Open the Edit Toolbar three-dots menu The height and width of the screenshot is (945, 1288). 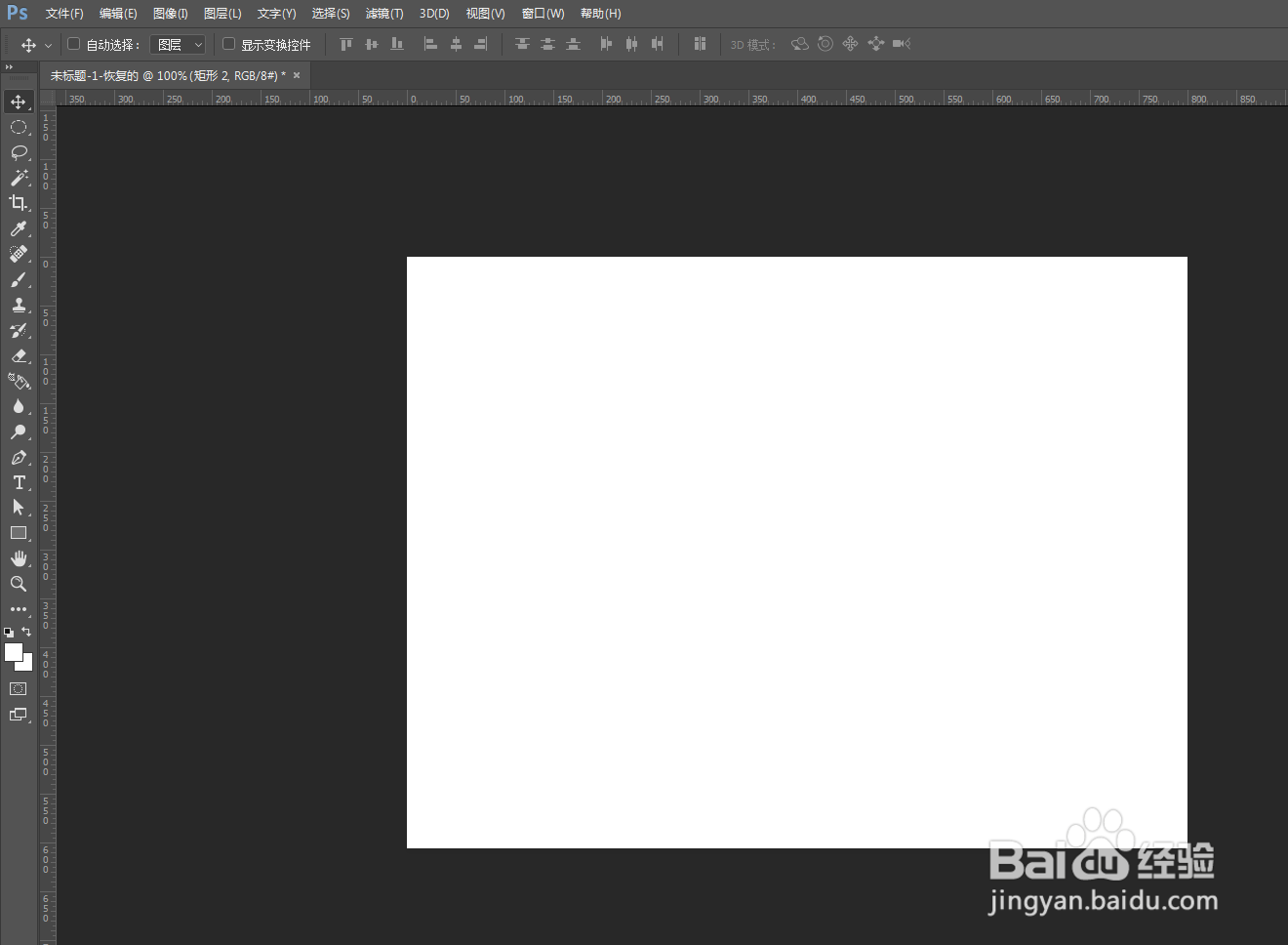pos(19,609)
